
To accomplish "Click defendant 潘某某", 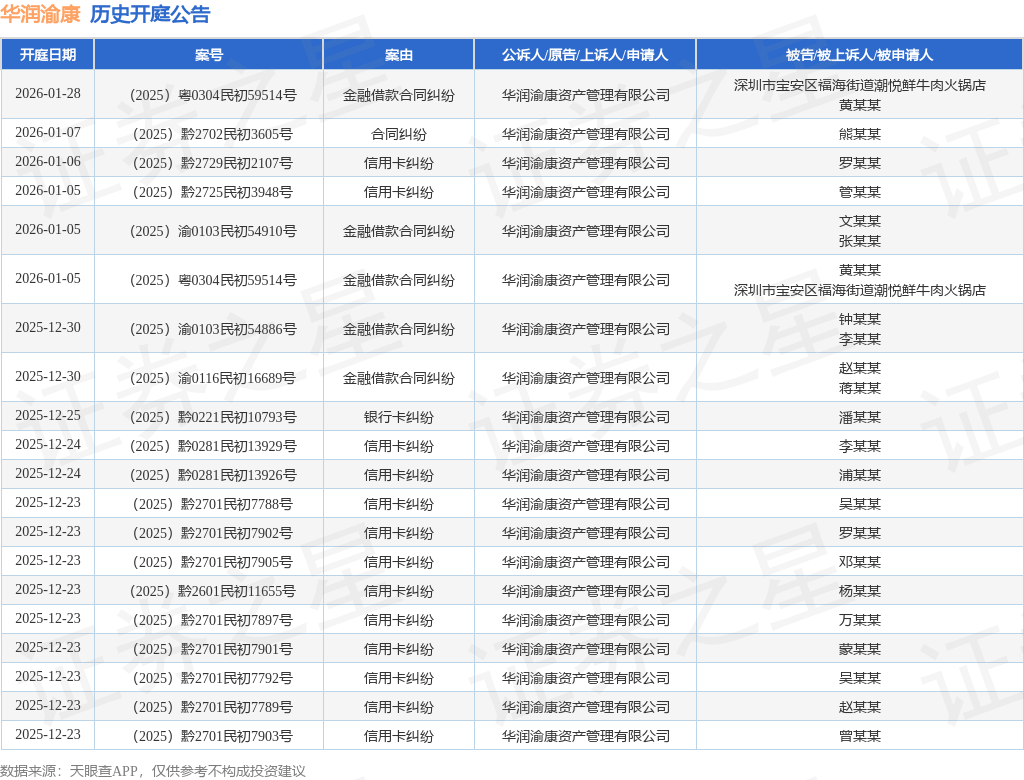I will tap(859, 417).
